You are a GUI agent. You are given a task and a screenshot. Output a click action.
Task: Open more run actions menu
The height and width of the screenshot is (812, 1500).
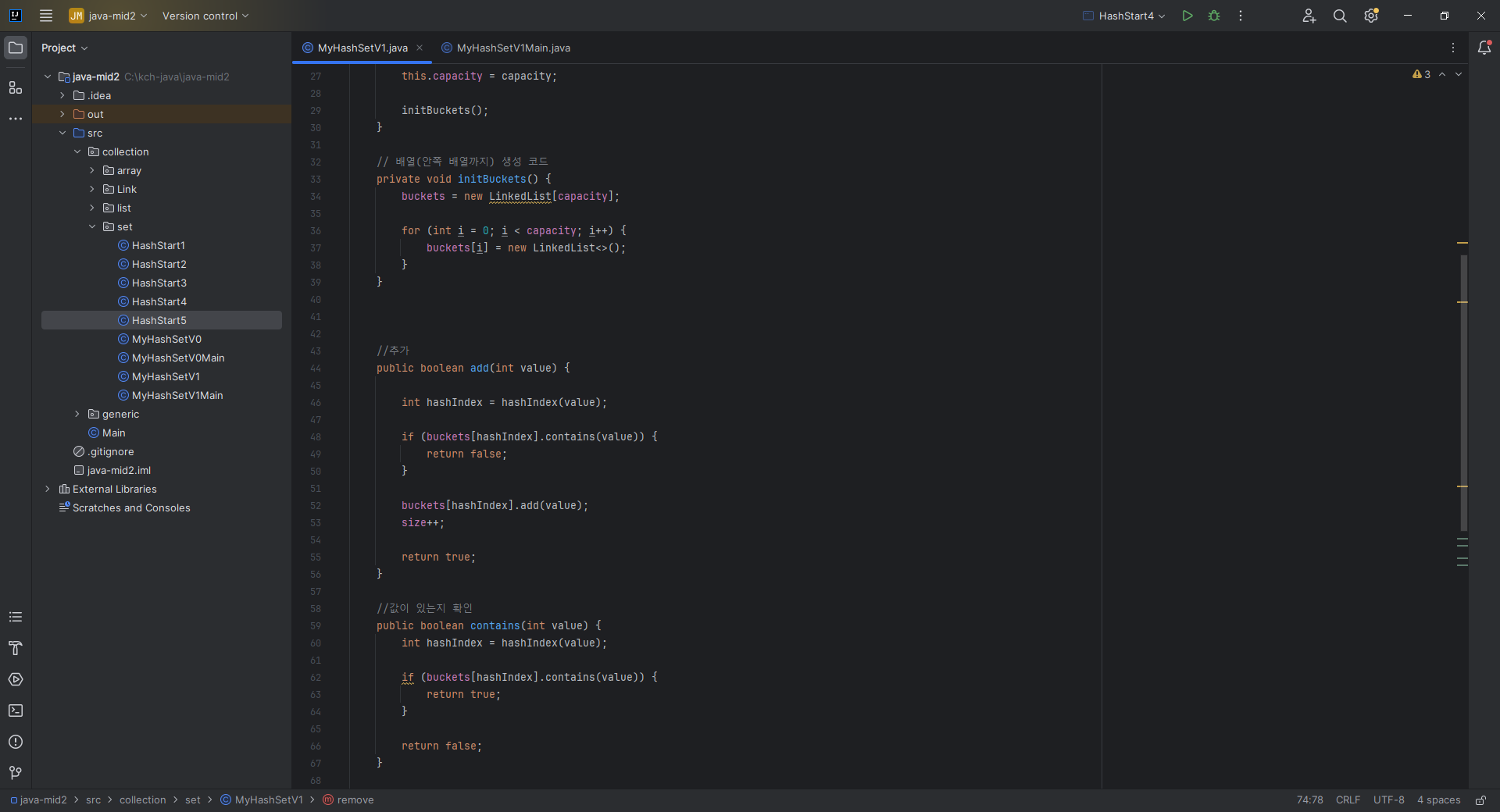[x=1241, y=16]
